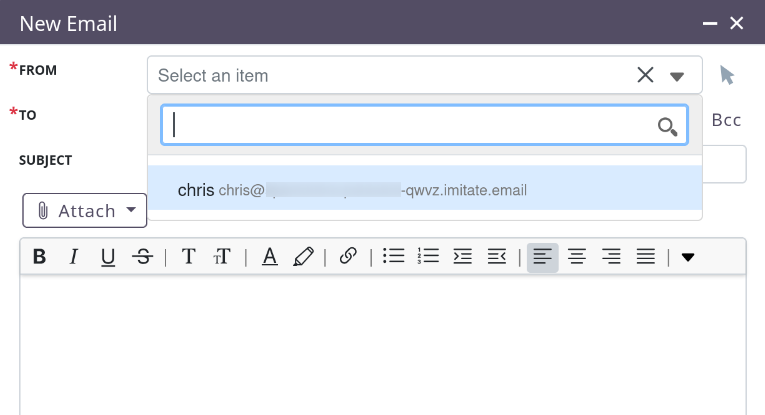Click the sender search input box
Viewport: 765px width, 415px height.
[x=410, y=125]
